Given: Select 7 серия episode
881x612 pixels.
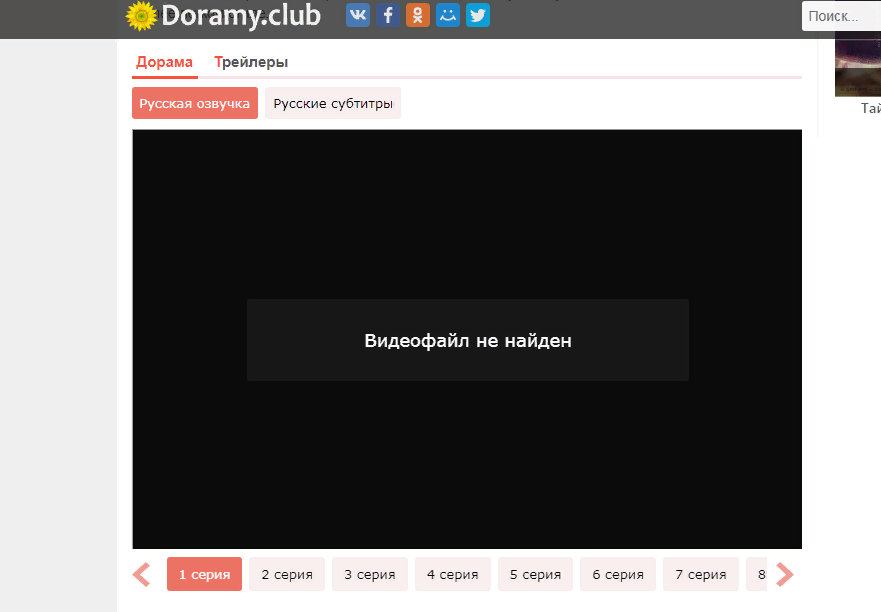Looking at the screenshot, I should pos(701,574).
